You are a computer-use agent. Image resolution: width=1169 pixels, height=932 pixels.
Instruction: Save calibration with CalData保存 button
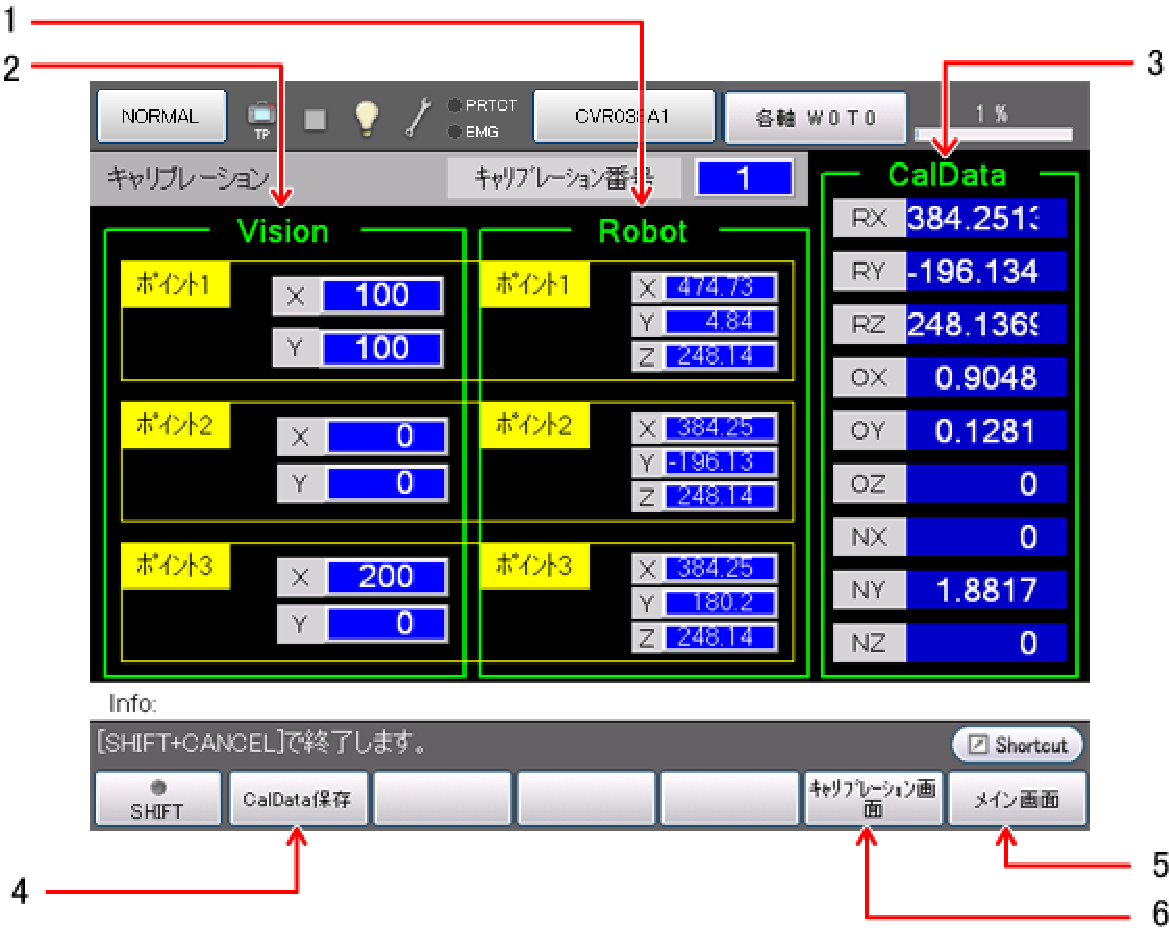pos(299,800)
